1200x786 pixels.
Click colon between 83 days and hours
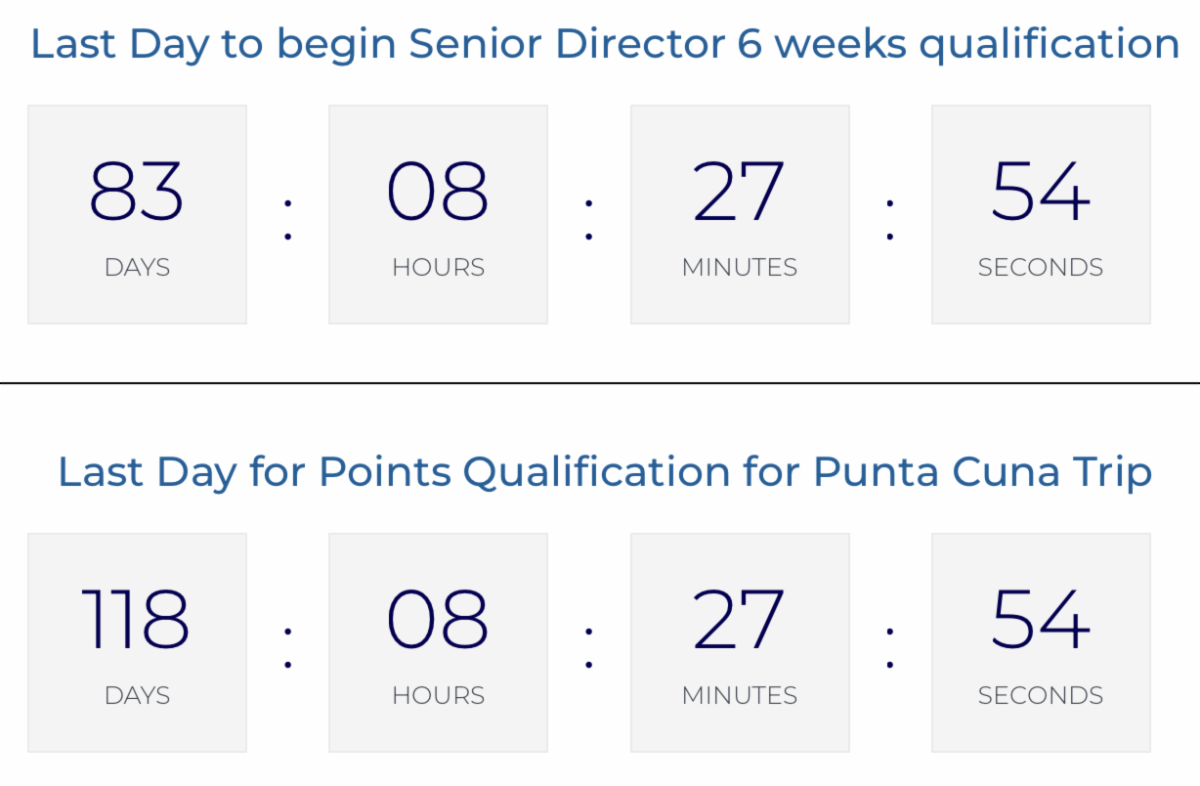click(x=288, y=219)
